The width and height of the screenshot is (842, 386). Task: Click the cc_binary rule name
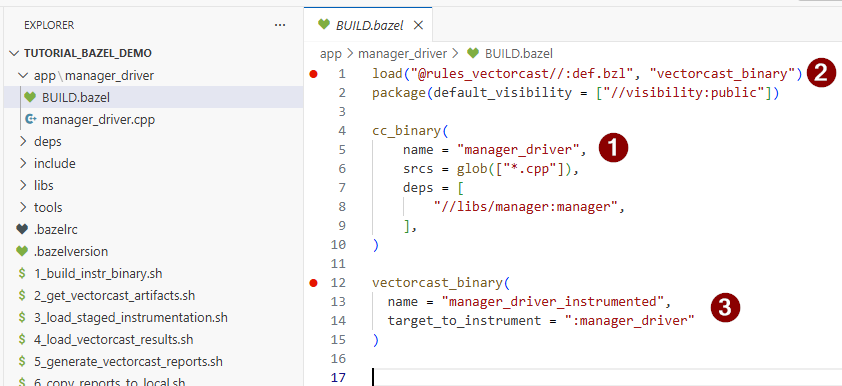406,130
